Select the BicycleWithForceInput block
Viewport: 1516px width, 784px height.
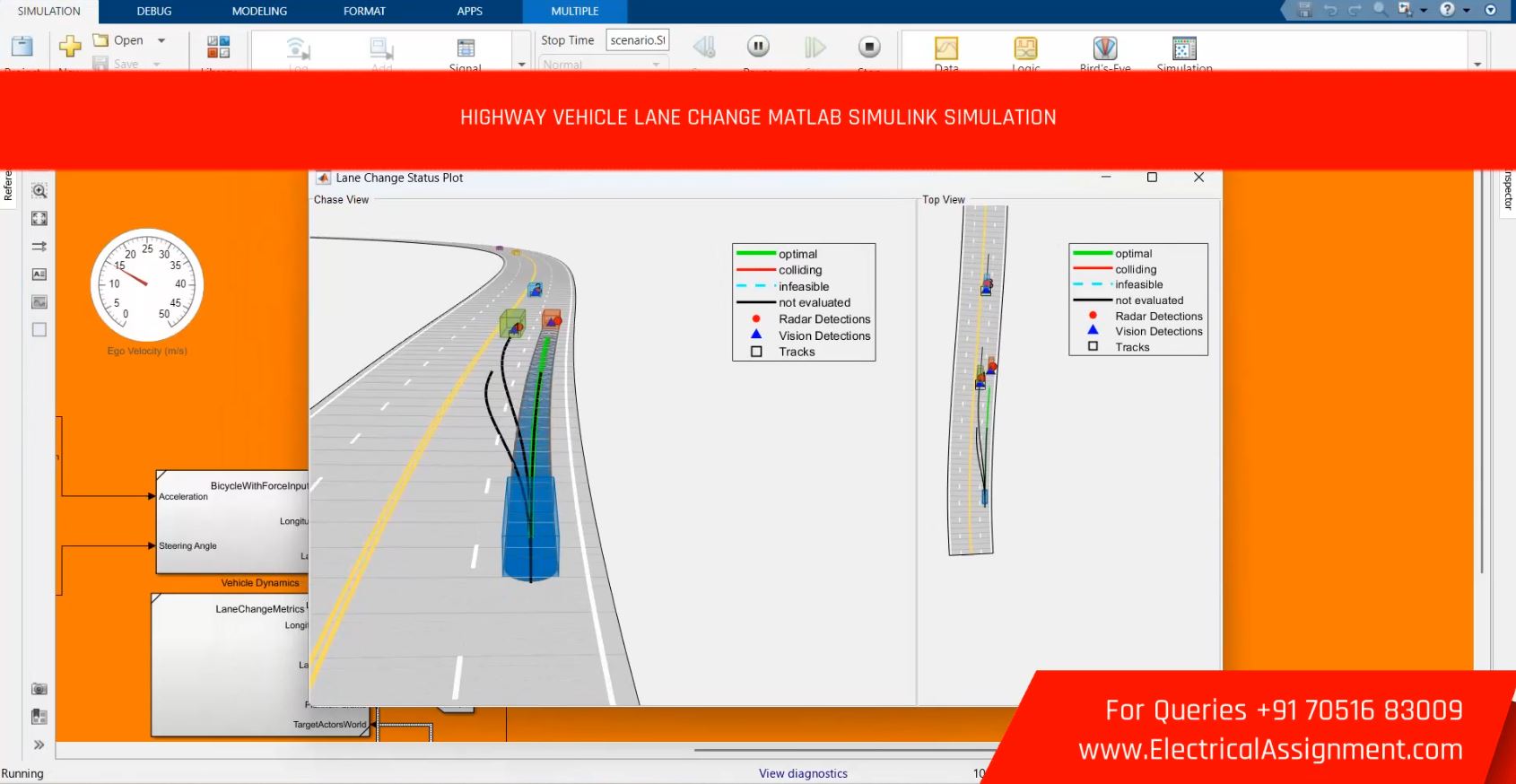pos(232,522)
